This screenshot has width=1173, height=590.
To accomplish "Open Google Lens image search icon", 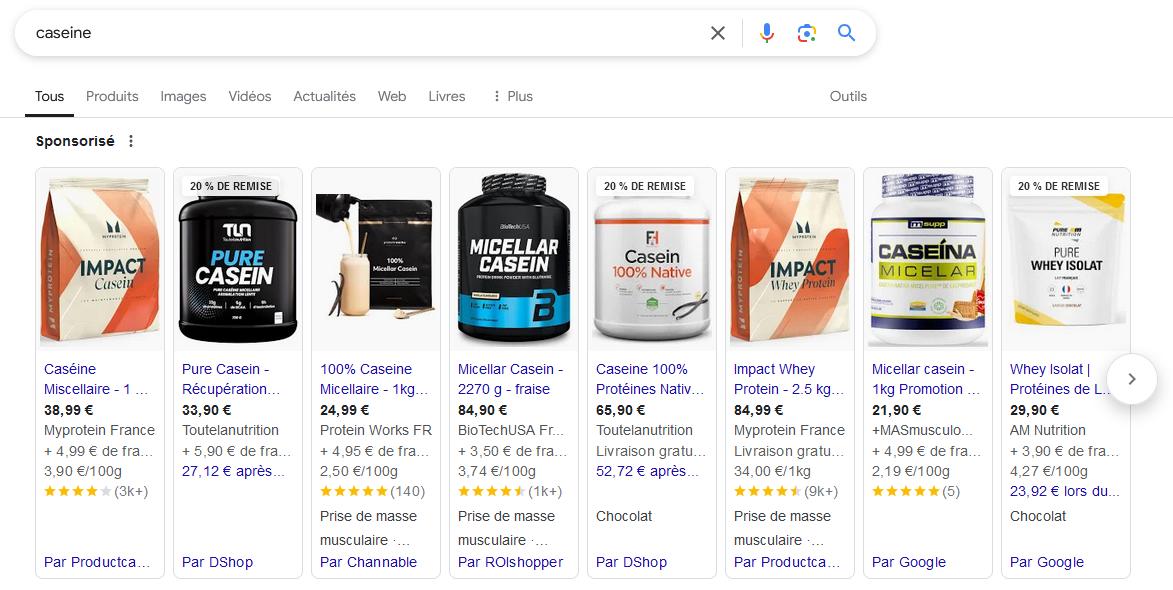I will coord(806,33).
